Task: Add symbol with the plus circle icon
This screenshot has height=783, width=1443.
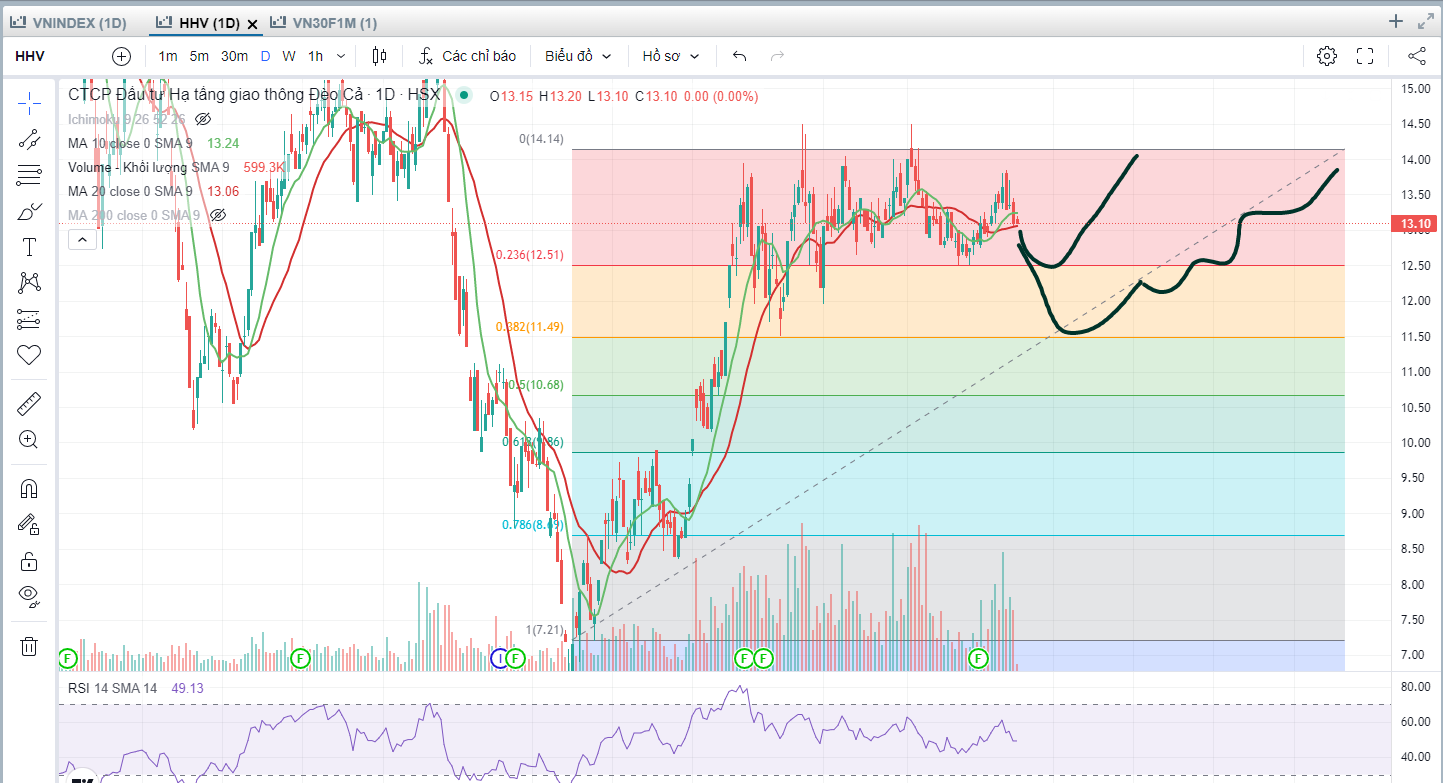Action: pyautogui.click(x=121, y=56)
